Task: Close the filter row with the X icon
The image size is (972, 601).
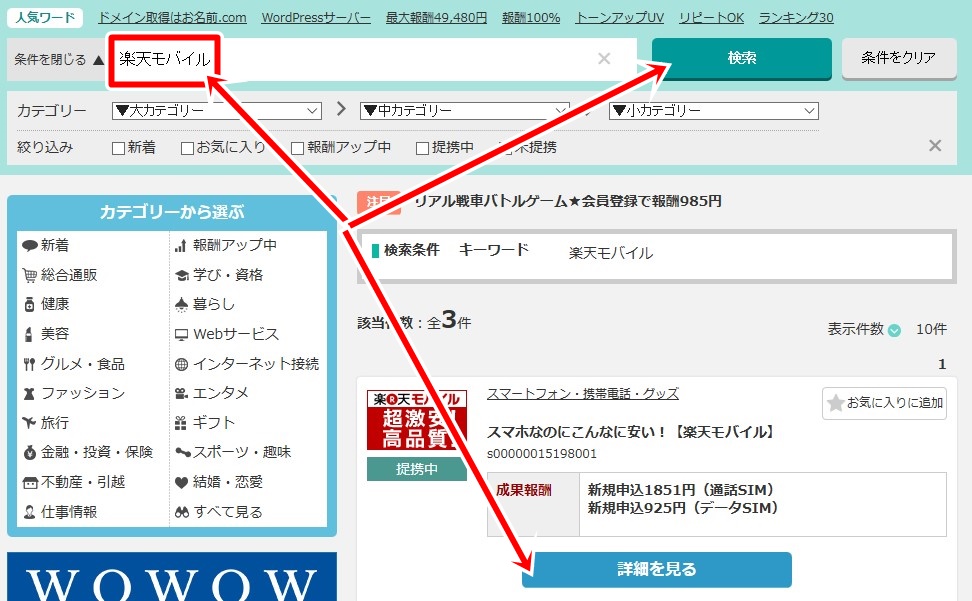Action: 935,146
